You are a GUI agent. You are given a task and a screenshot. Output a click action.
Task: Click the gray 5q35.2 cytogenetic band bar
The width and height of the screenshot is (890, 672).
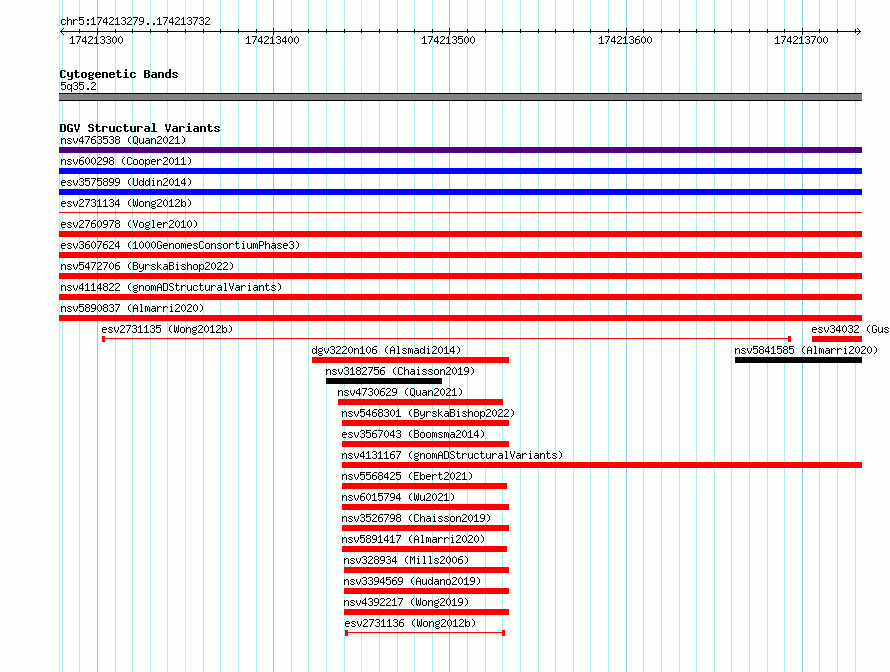[x=460, y=97]
